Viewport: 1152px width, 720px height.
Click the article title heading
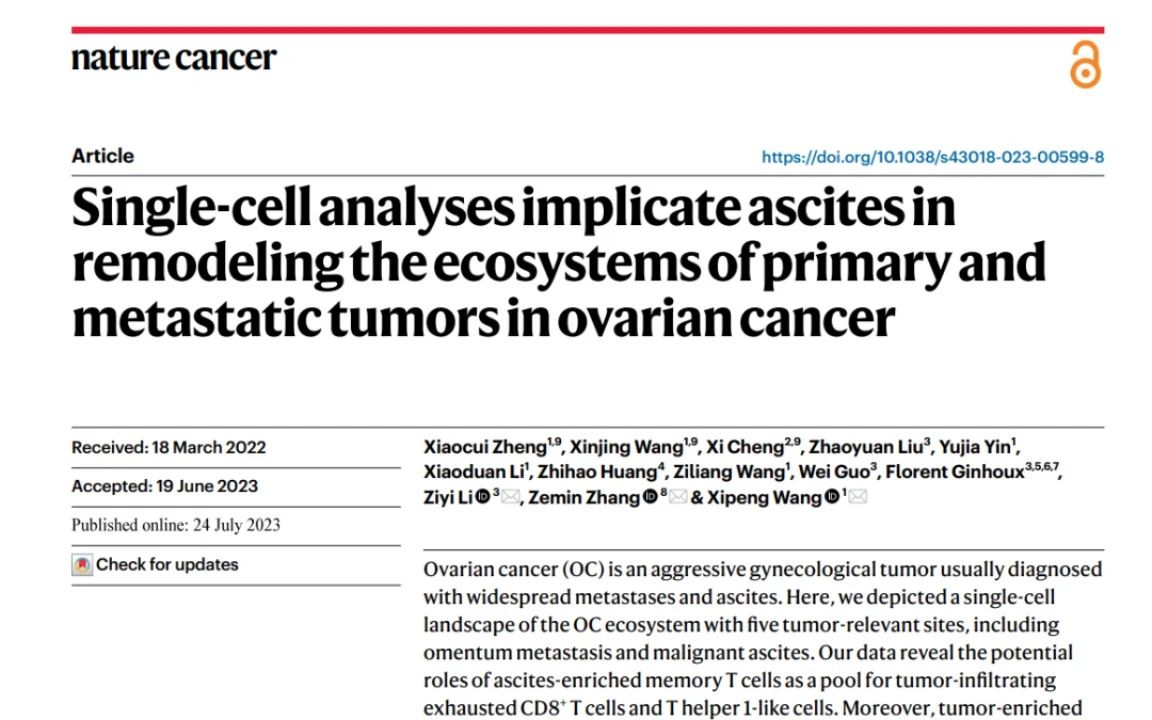pos(558,262)
